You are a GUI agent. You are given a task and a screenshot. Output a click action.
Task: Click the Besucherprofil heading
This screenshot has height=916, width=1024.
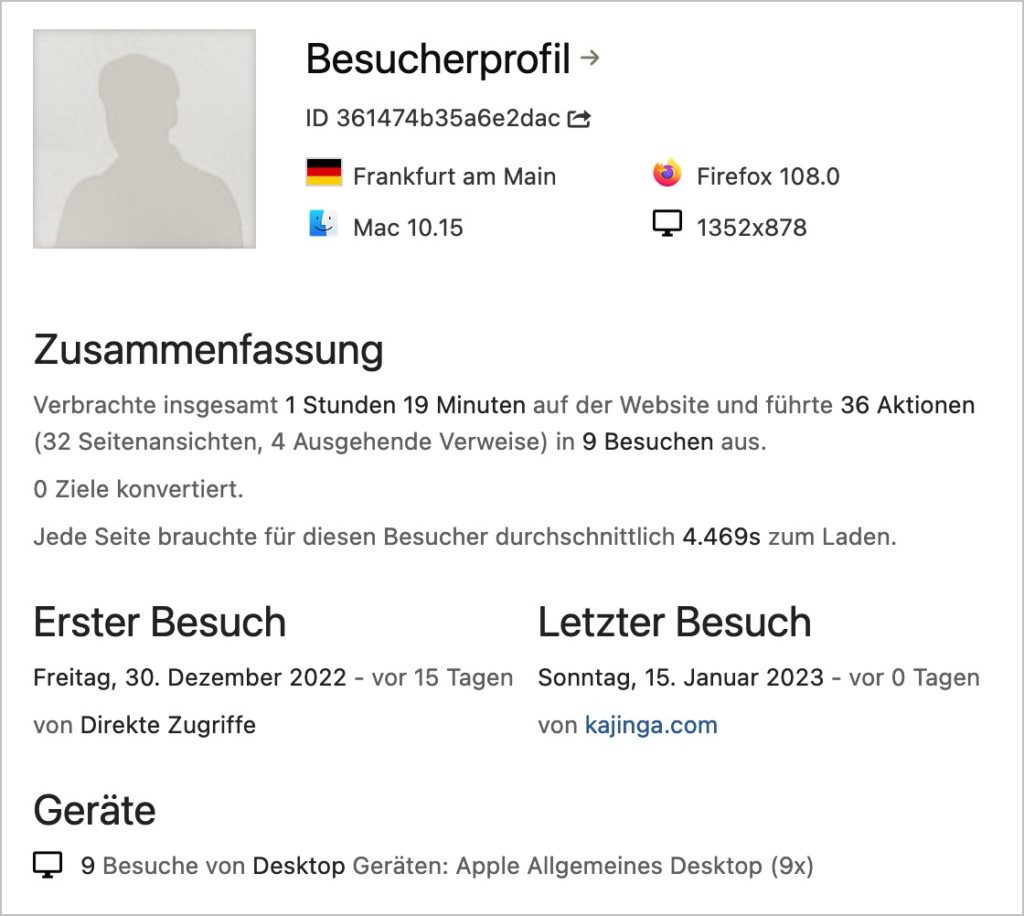tap(438, 59)
